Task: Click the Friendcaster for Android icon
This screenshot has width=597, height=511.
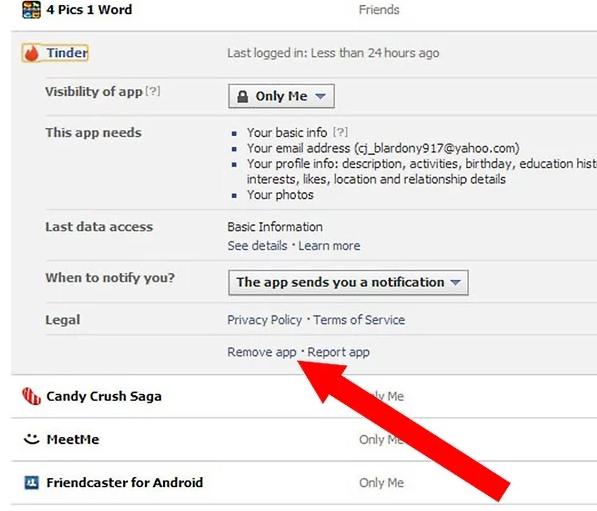Action: [x=32, y=482]
